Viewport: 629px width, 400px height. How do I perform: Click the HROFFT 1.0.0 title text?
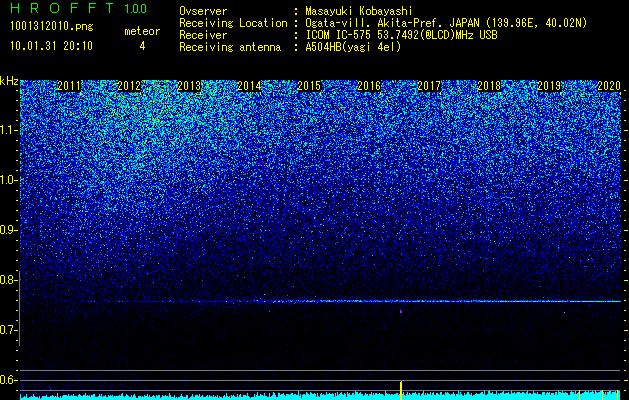(78, 8)
